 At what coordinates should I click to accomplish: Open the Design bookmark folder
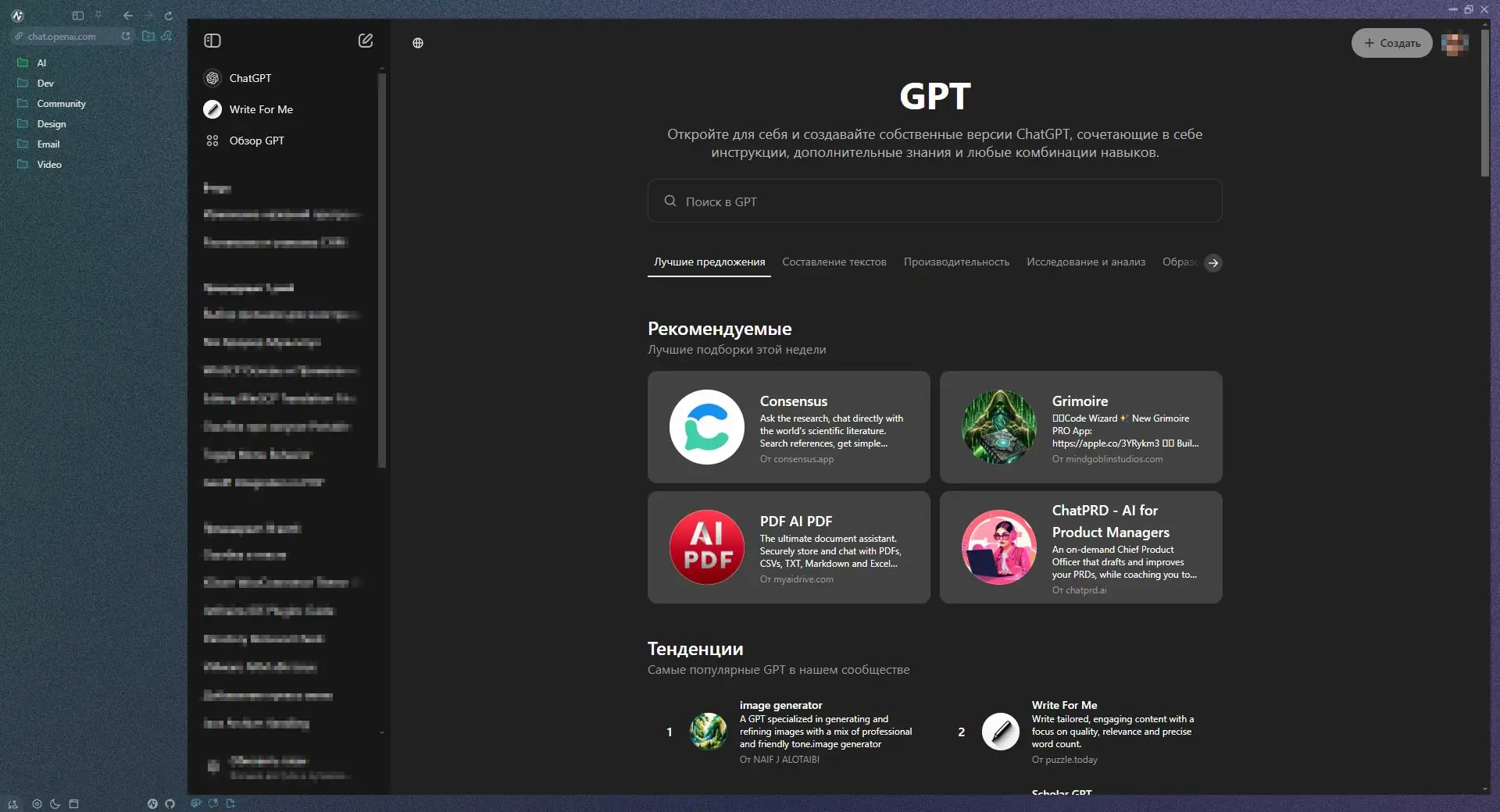click(52, 124)
